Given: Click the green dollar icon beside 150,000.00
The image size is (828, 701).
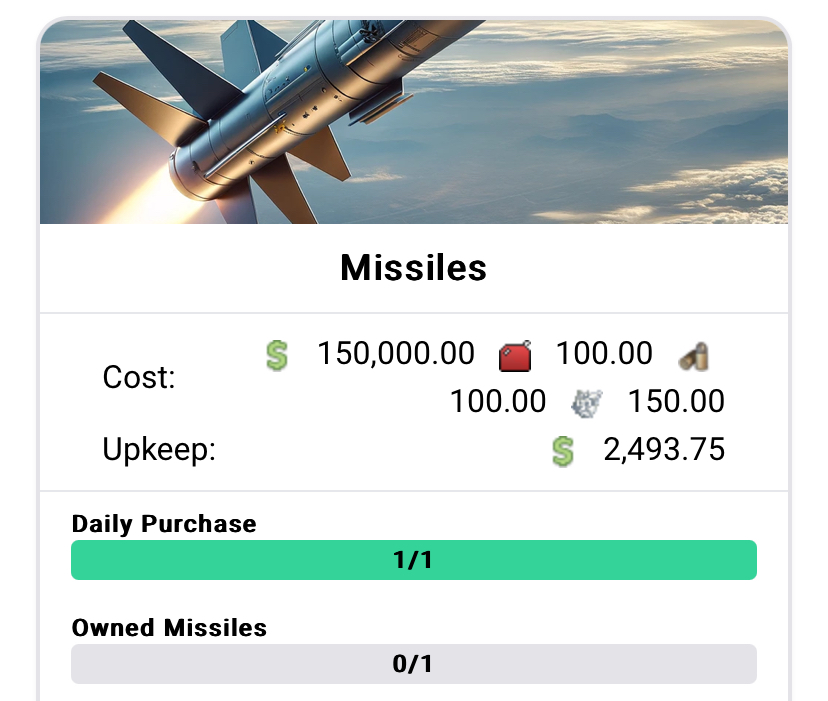Looking at the screenshot, I should pos(277,356).
